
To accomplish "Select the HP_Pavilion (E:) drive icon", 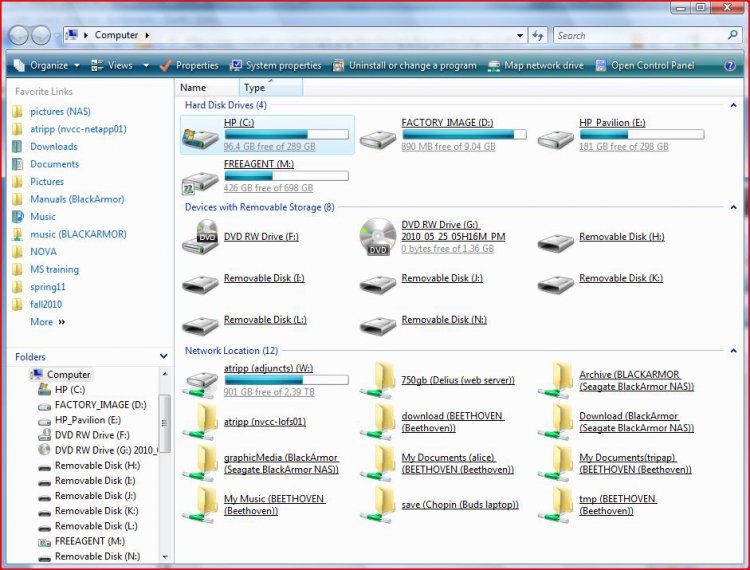I will (x=555, y=139).
